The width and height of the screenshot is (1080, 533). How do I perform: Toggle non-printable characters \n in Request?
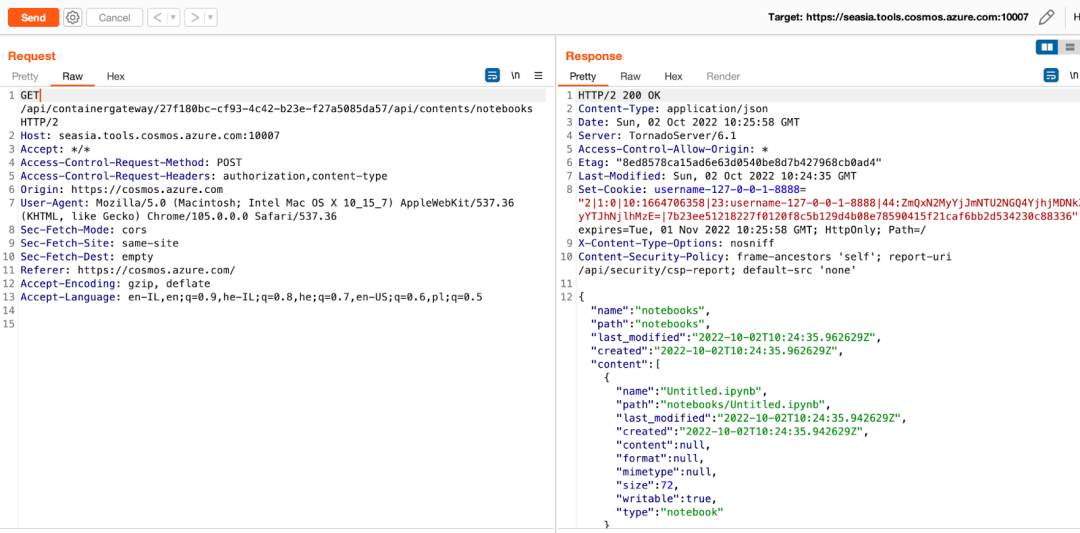515,76
